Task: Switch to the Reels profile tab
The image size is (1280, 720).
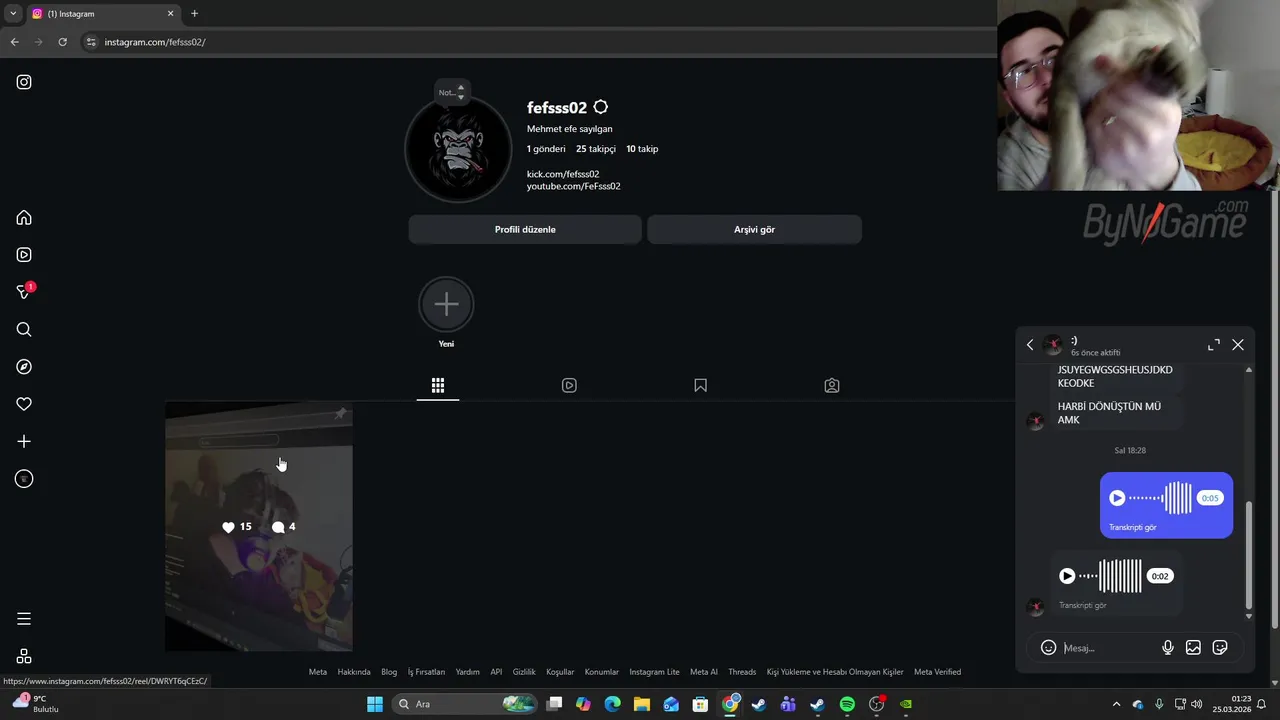Action: tap(569, 385)
